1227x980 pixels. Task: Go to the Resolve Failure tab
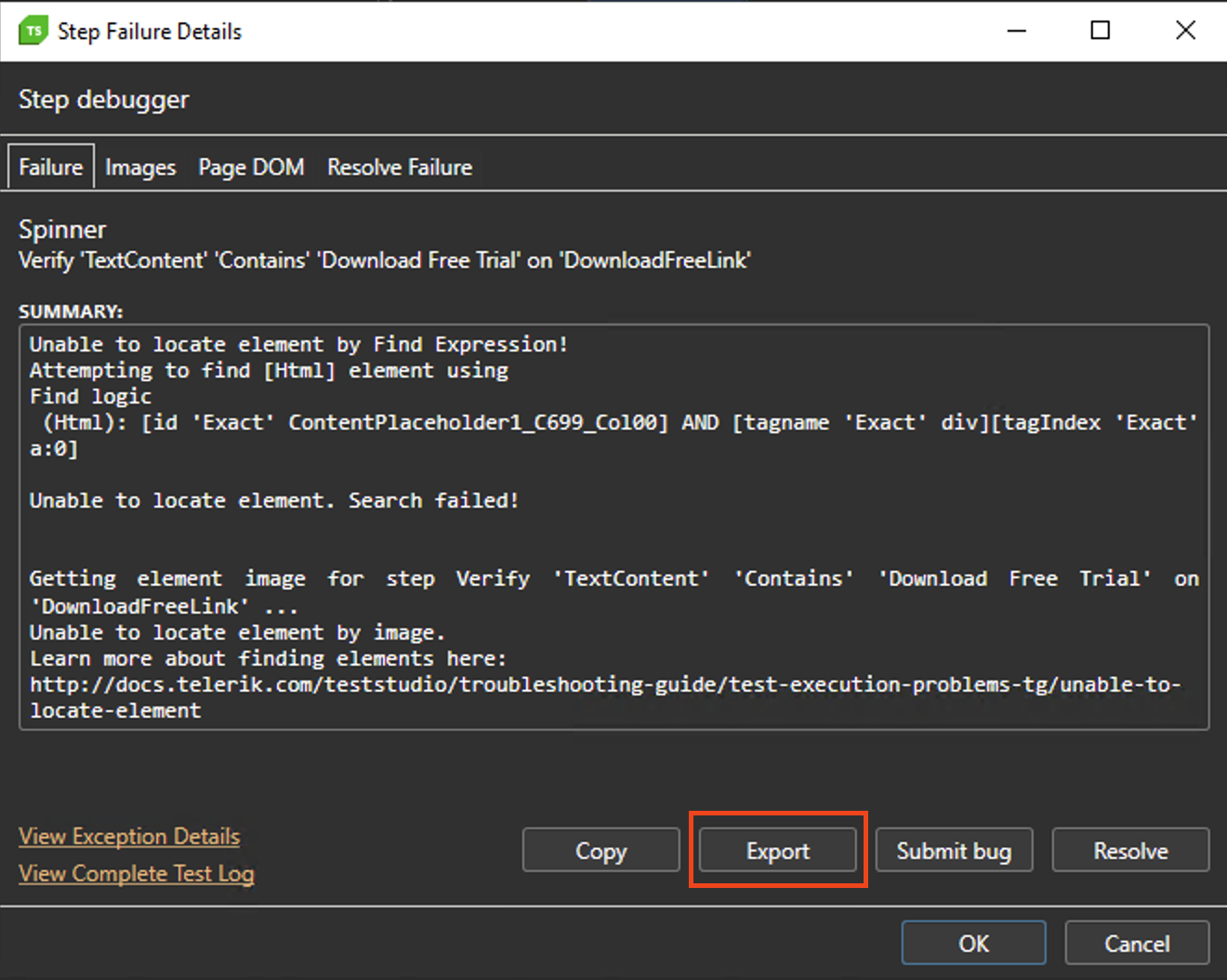pos(400,167)
